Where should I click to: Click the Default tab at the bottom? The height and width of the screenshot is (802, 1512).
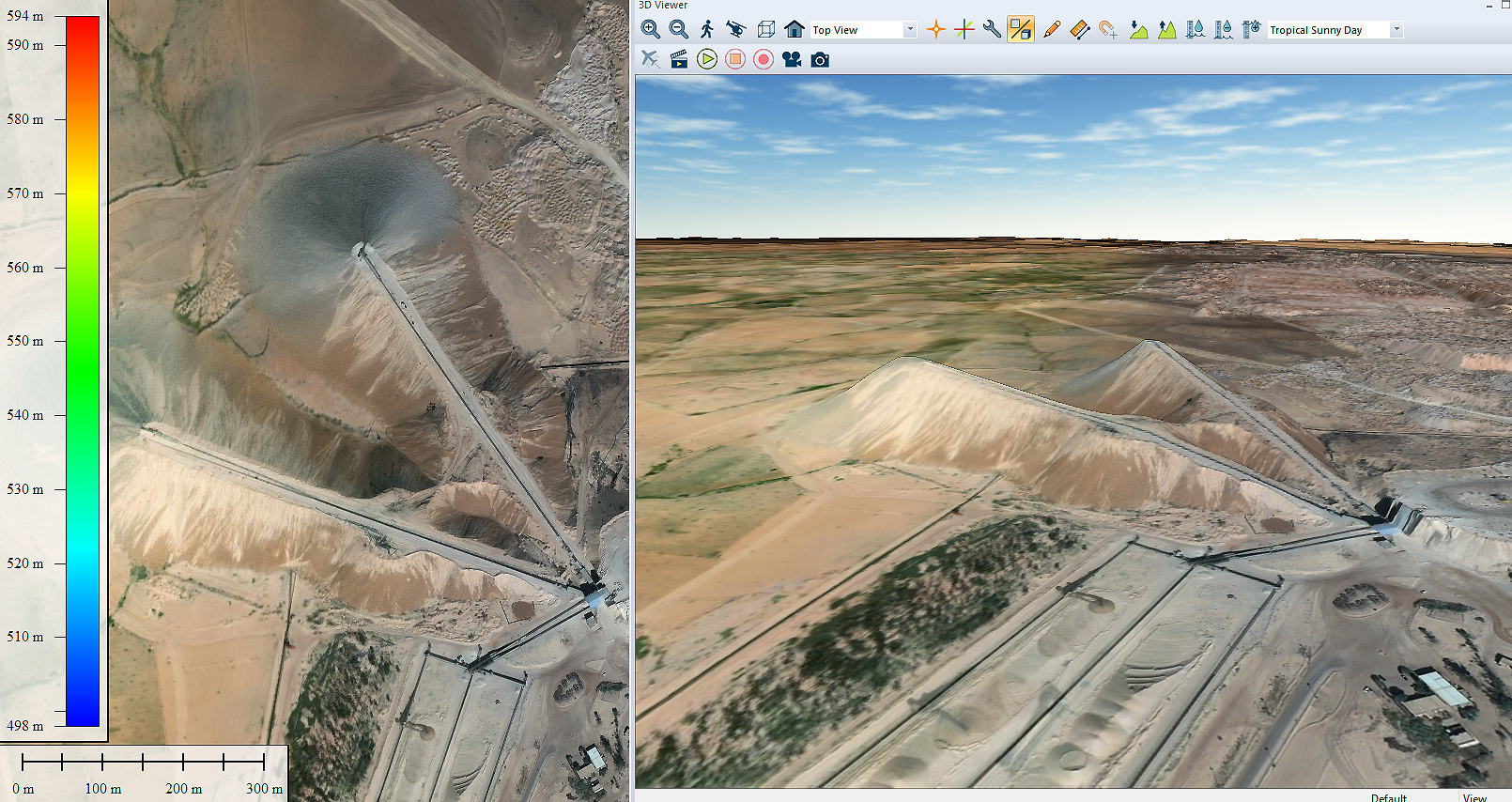coord(1389,797)
